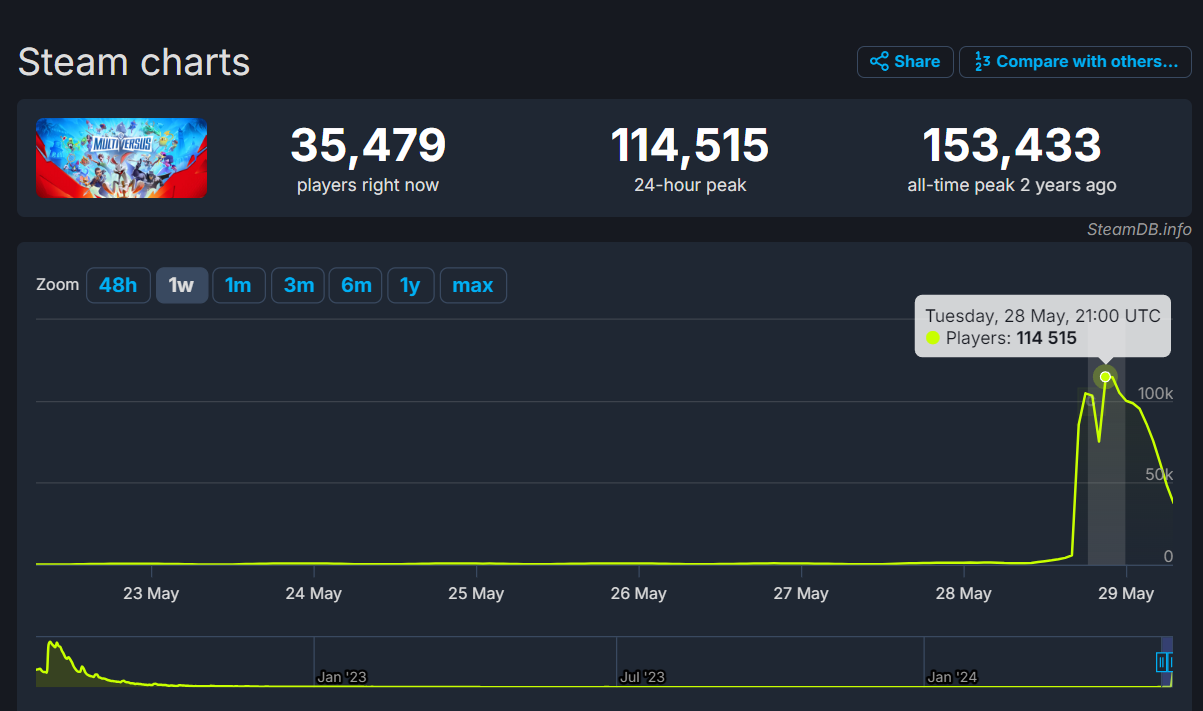Image resolution: width=1203 pixels, height=711 pixels.
Task: Click the 50k y-axis label
Action: [1159, 474]
